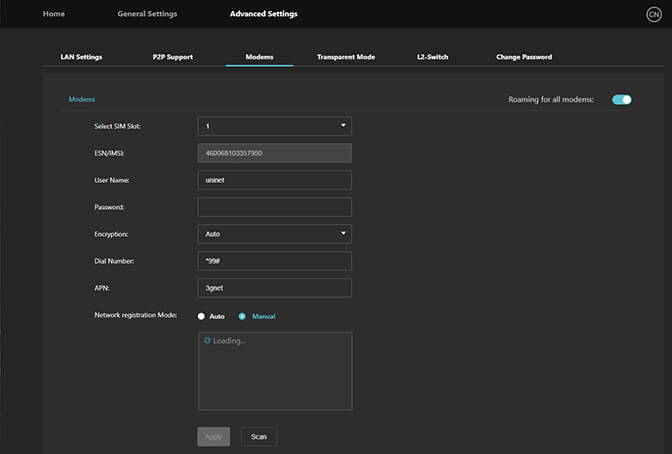Screen dimensions: 672x454
Task: Switch to P2P Support tab
Action: [x=173, y=57]
